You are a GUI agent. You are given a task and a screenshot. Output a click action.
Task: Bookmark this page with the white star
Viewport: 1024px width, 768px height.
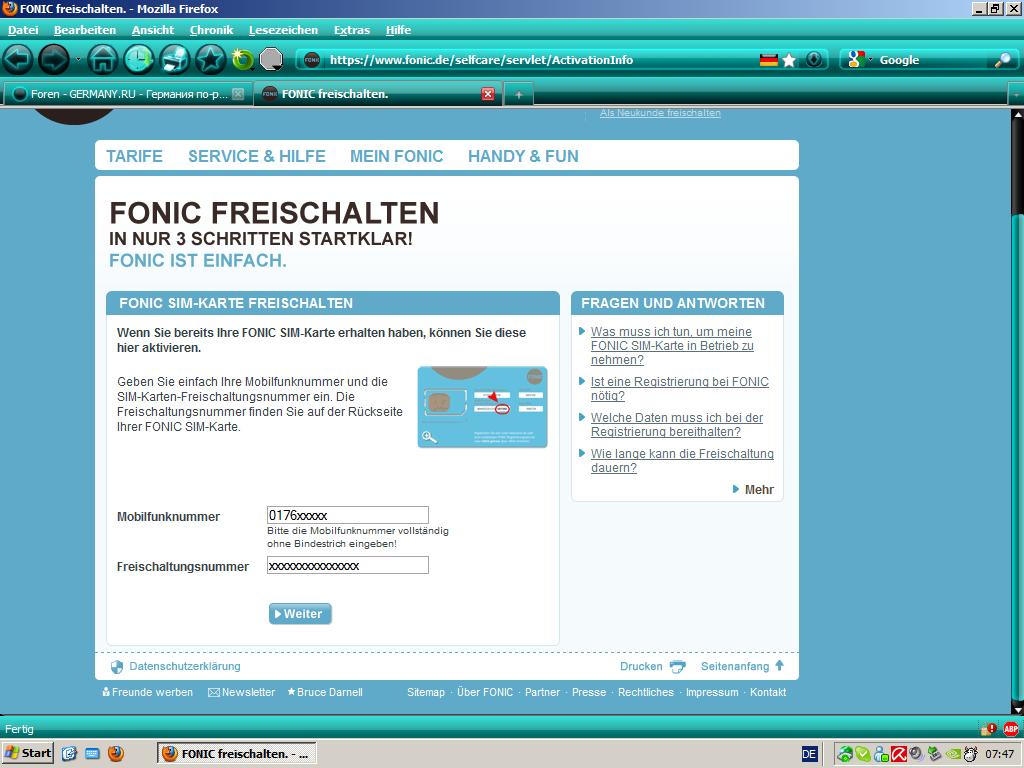point(789,60)
